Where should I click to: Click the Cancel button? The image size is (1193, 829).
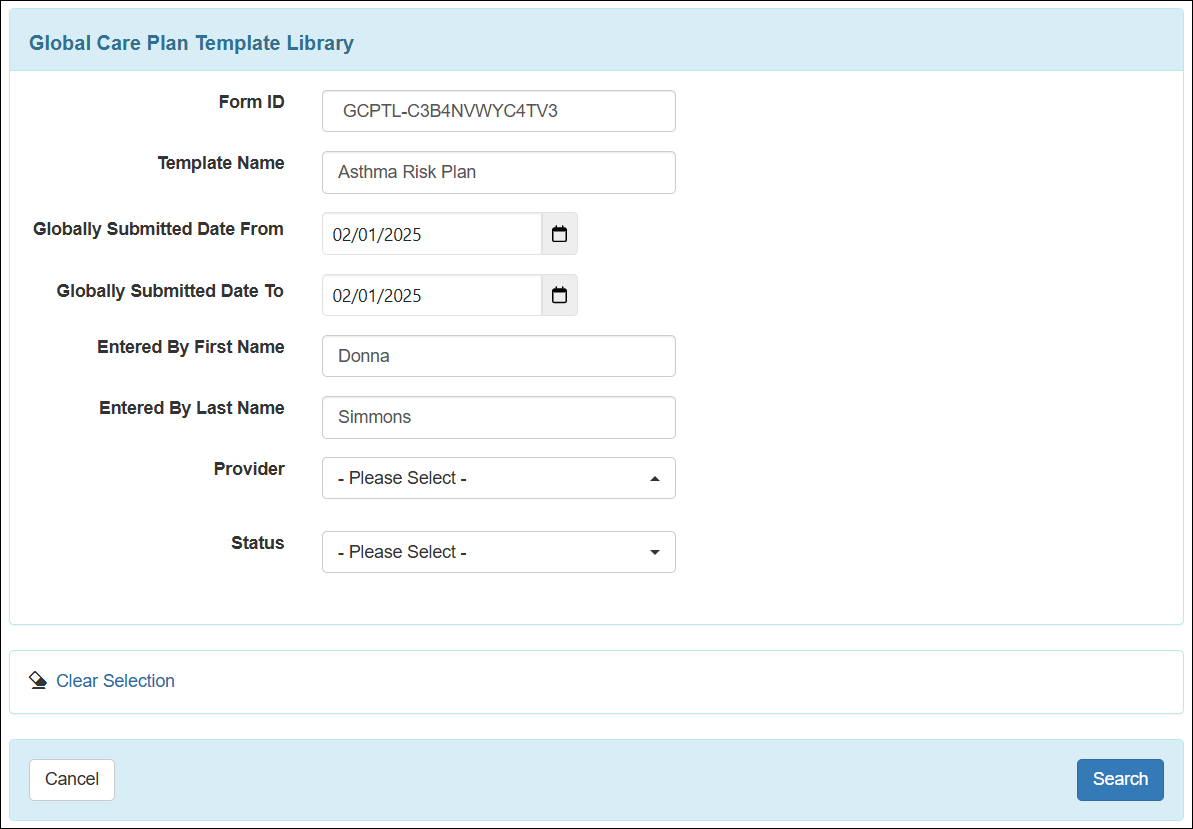(x=72, y=780)
